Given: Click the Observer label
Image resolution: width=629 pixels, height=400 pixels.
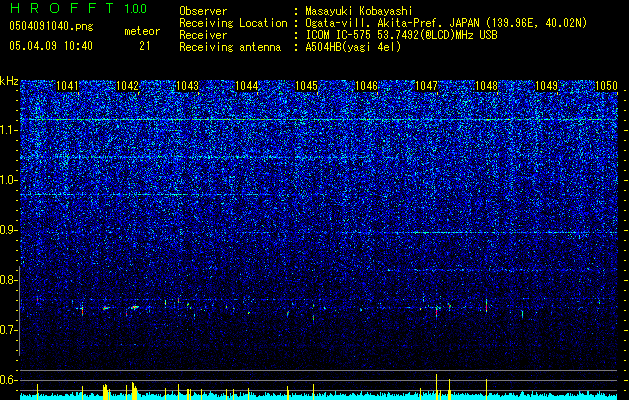Looking at the screenshot, I should click(x=203, y=11).
